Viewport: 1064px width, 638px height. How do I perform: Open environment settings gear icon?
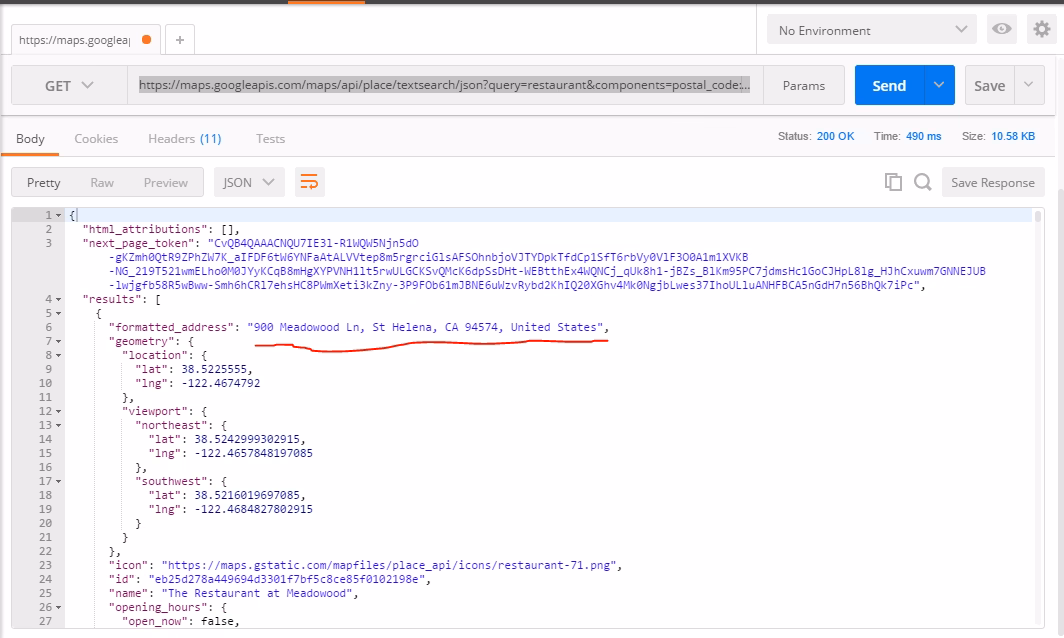coord(1042,30)
